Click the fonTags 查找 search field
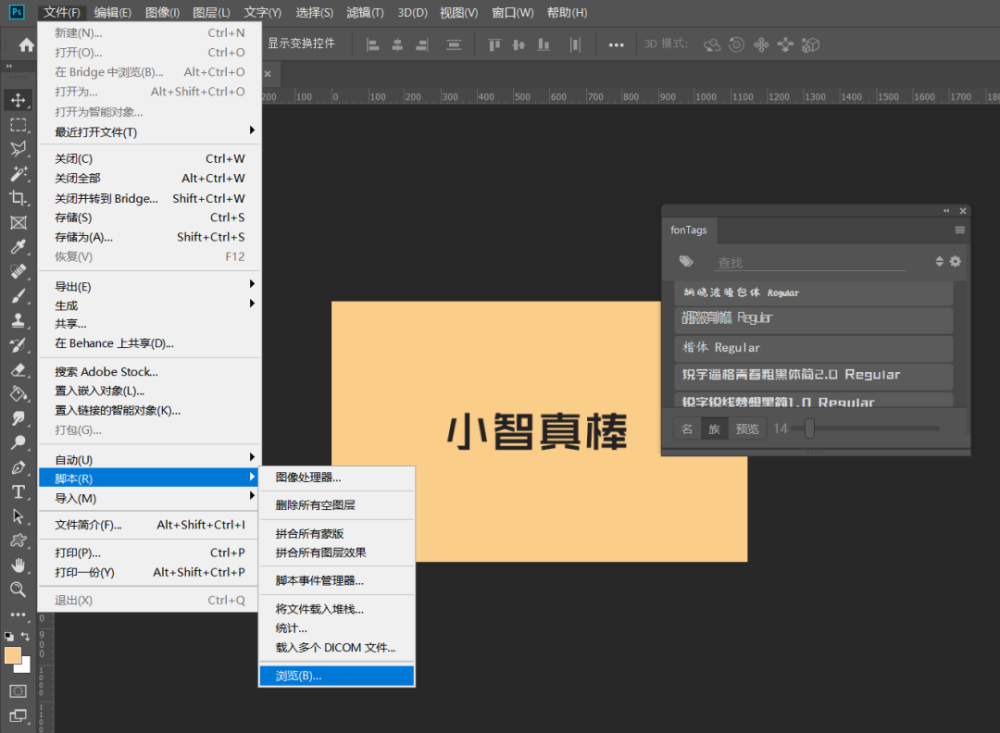The image size is (1000, 733). (x=811, y=262)
